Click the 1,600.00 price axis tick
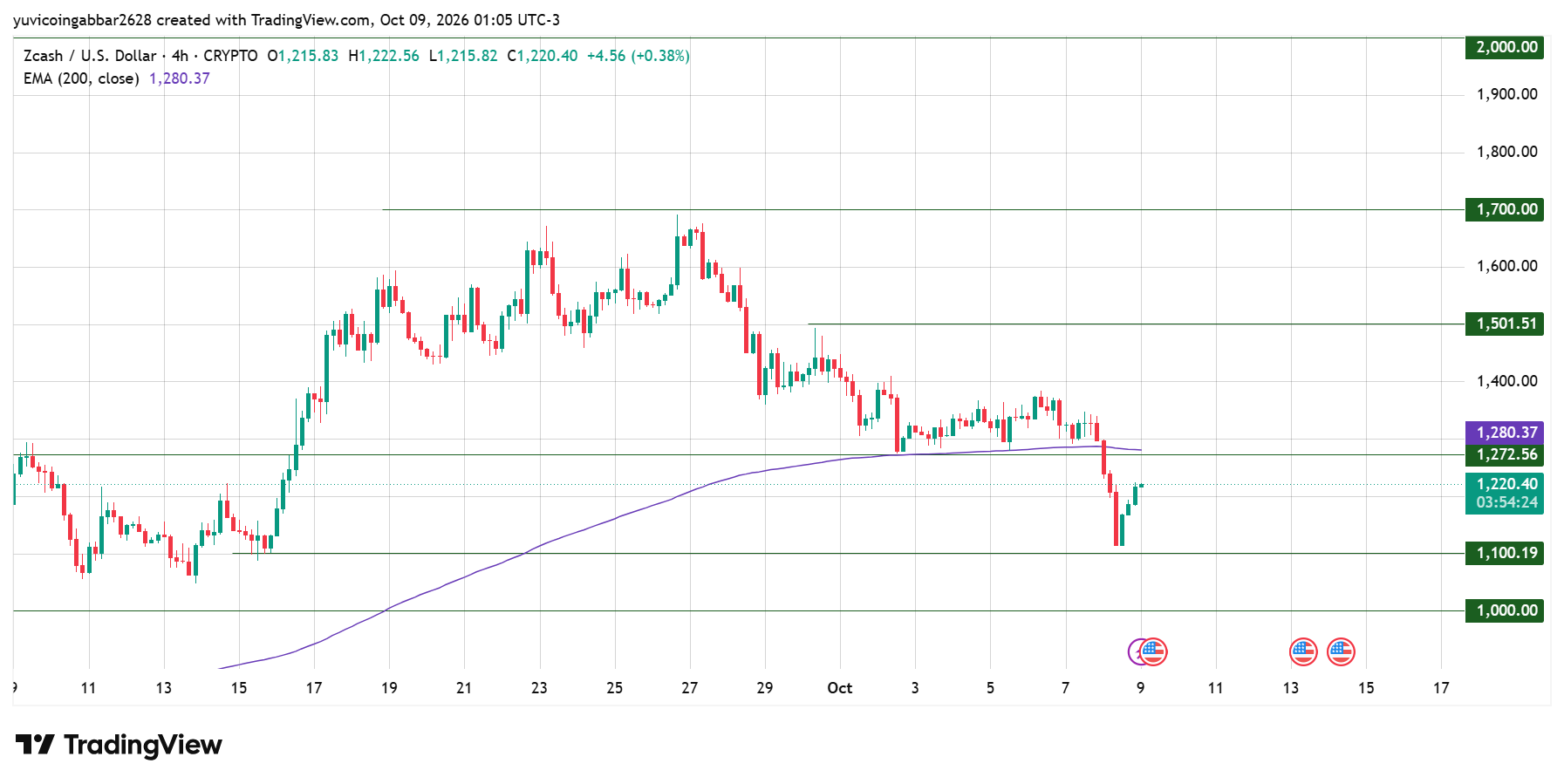Viewport: 1564px width, 784px height. pyautogui.click(x=1506, y=266)
